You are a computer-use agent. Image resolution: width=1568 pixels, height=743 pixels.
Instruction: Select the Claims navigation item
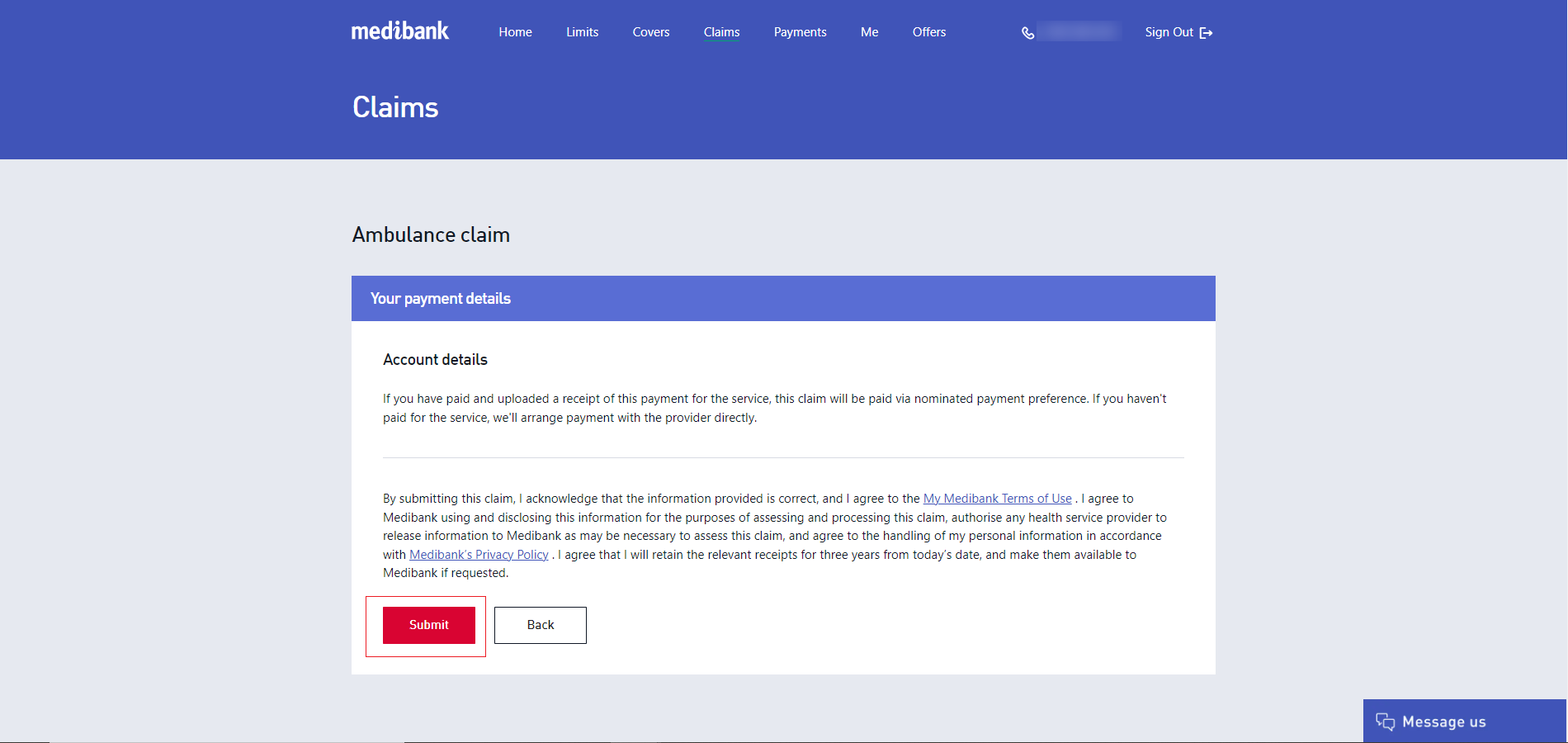coord(721,32)
